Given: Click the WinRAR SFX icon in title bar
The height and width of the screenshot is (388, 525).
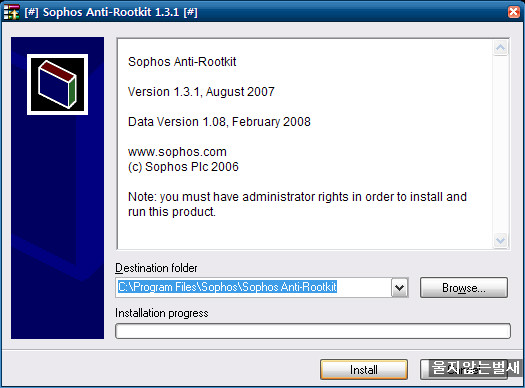Looking at the screenshot, I should (x=12, y=12).
